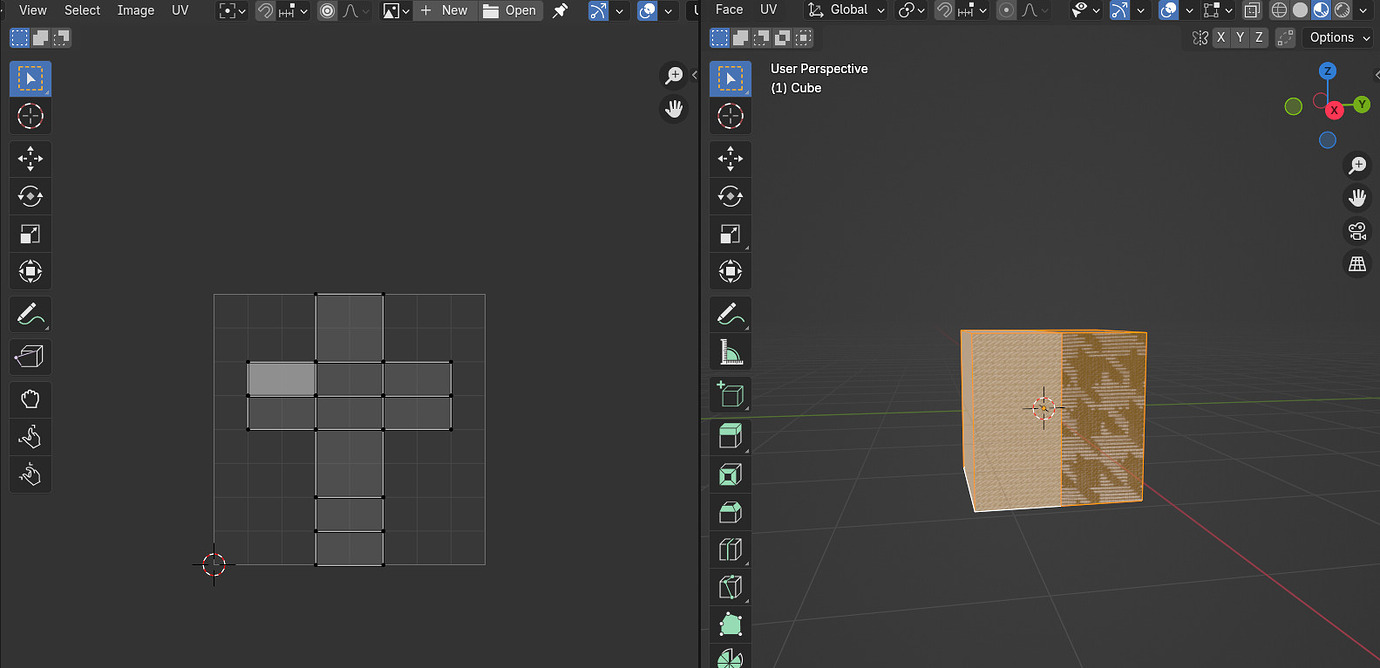Select the Transform tool in the UV editor
Screen dimensions: 1380x668
tap(30, 271)
